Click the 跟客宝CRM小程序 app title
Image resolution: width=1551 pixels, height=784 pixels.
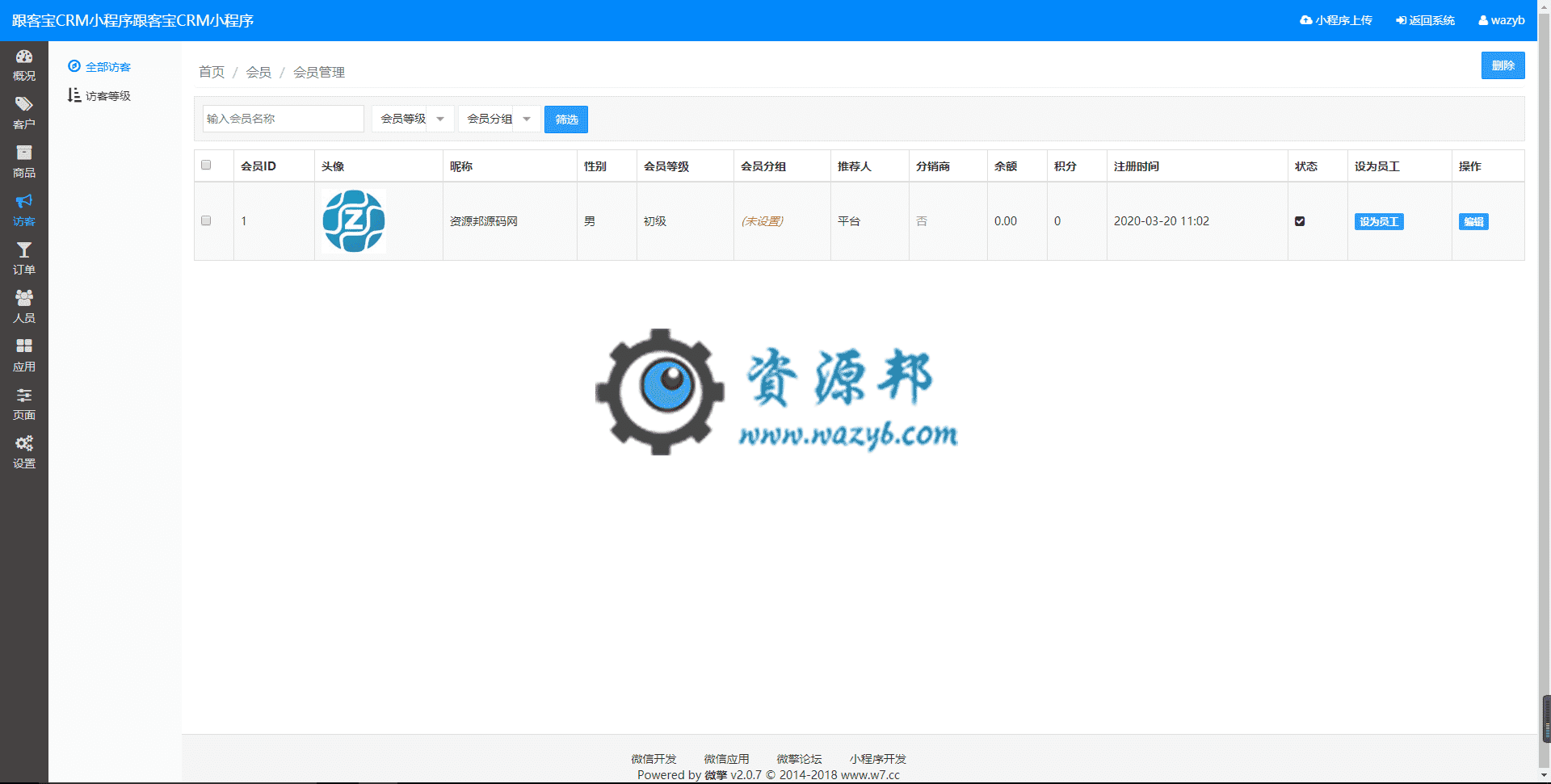[132, 20]
